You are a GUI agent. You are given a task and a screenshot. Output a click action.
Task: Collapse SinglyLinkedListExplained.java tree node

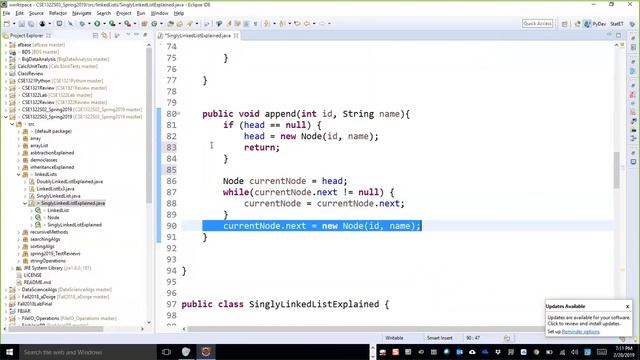25,203
